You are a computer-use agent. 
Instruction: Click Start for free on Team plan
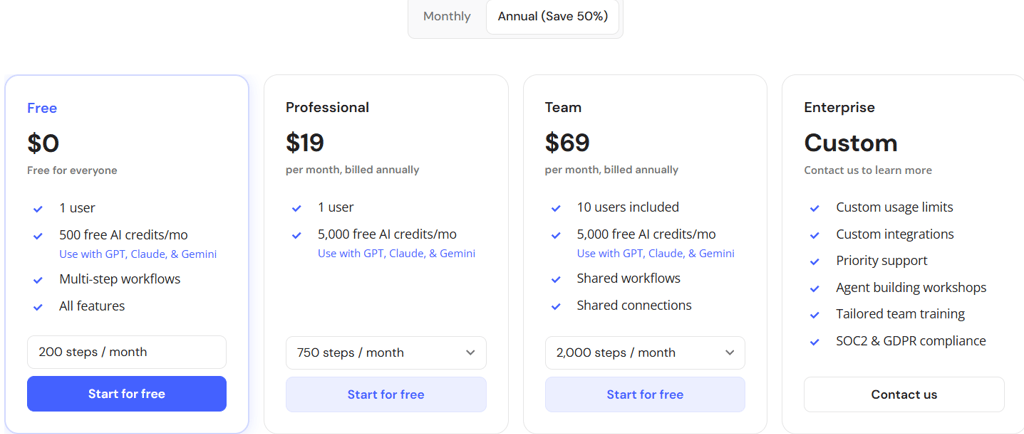click(645, 395)
